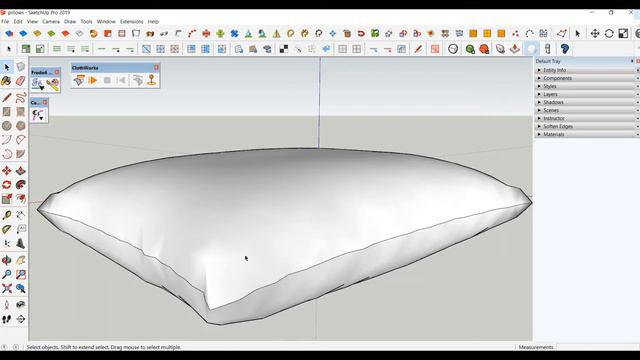Open the Draw menu
640x360 pixels.
[70, 22]
